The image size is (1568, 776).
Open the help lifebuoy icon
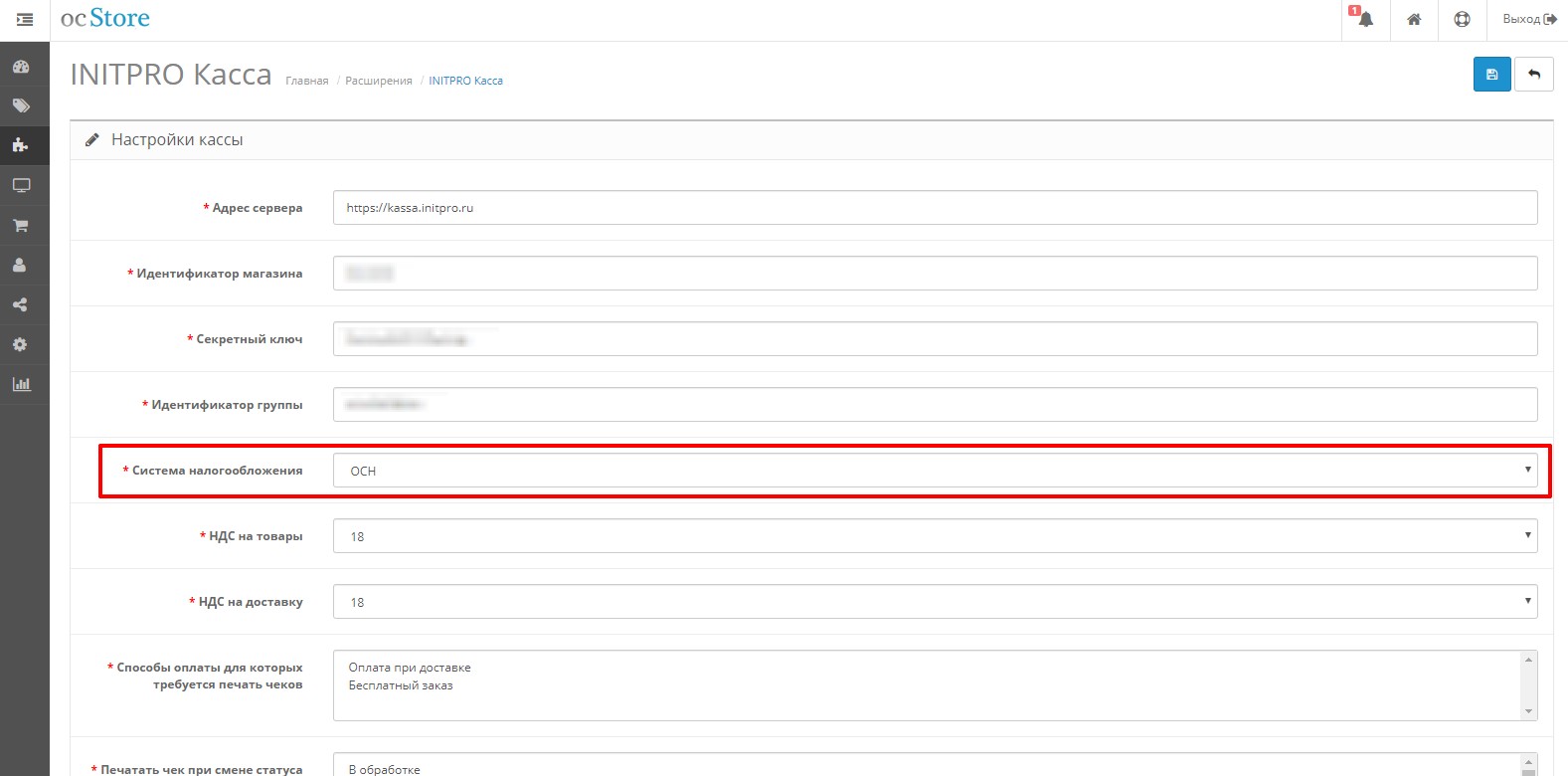pos(1462,19)
